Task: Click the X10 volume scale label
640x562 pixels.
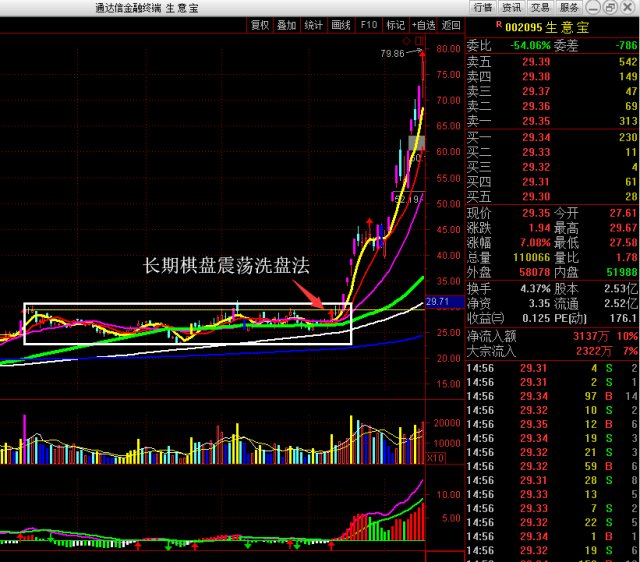Action: pyautogui.click(x=436, y=458)
